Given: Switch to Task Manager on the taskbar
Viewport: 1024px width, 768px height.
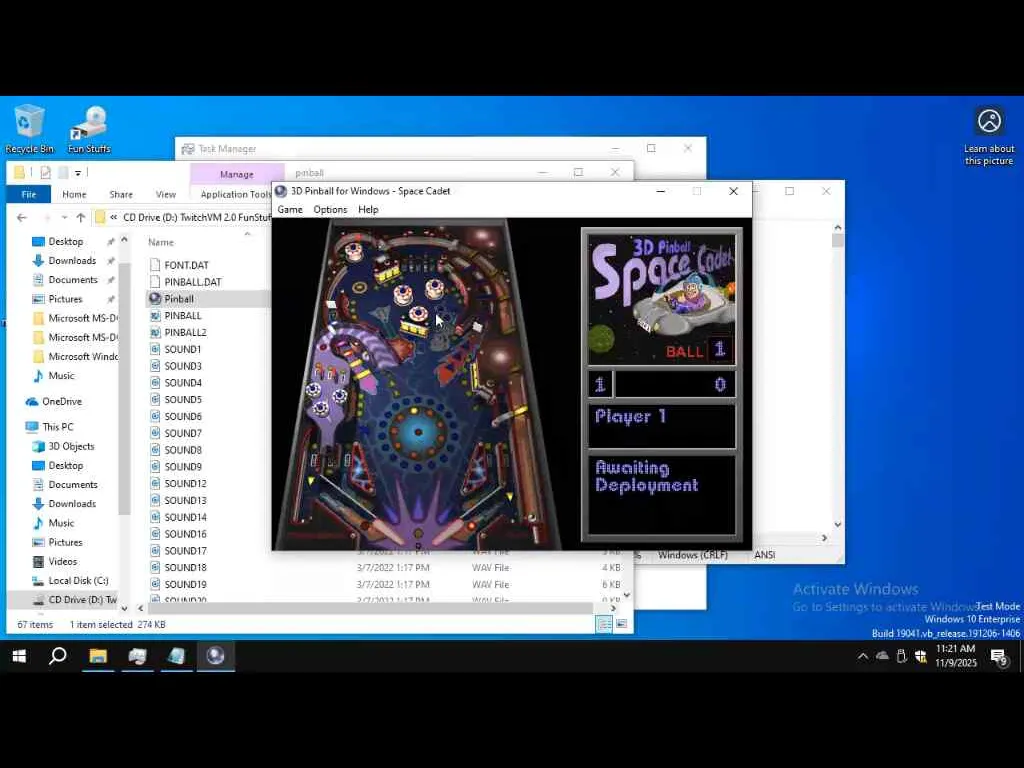Looking at the screenshot, I should point(137,656).
